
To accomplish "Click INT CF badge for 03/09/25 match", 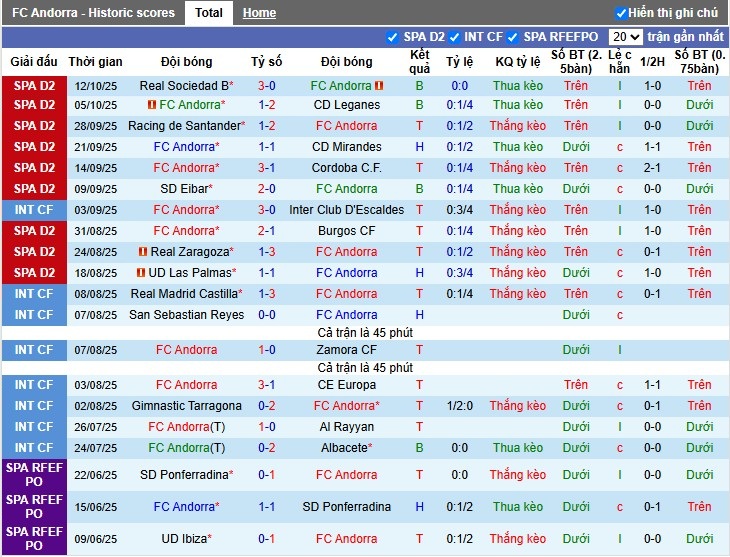I will coord(34,210).
